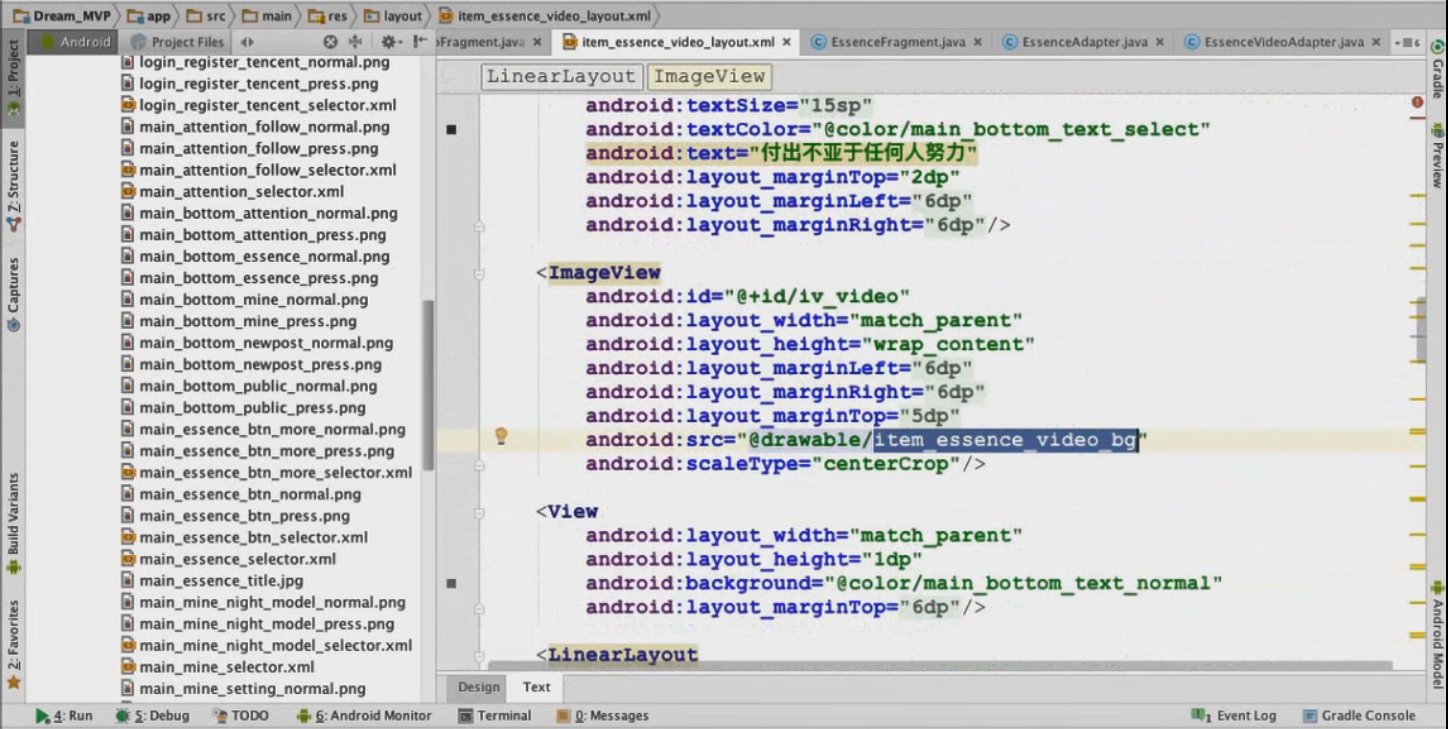Open the Run tool window
This screenshot has height=729, width=1448.
click(64, 715)
